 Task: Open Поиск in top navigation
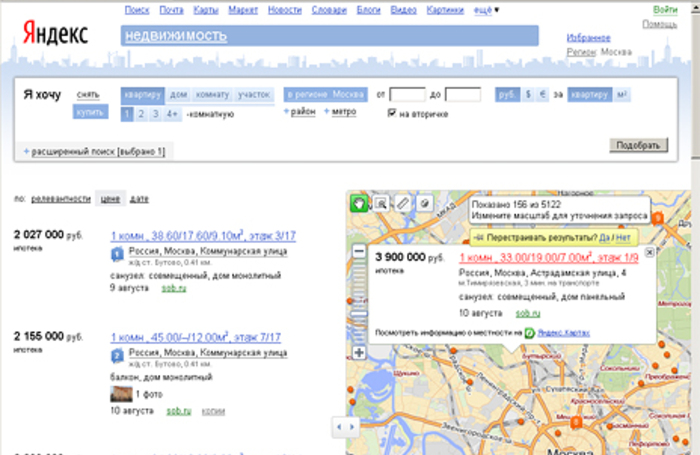pyautogui.click(x=137, y=10)
